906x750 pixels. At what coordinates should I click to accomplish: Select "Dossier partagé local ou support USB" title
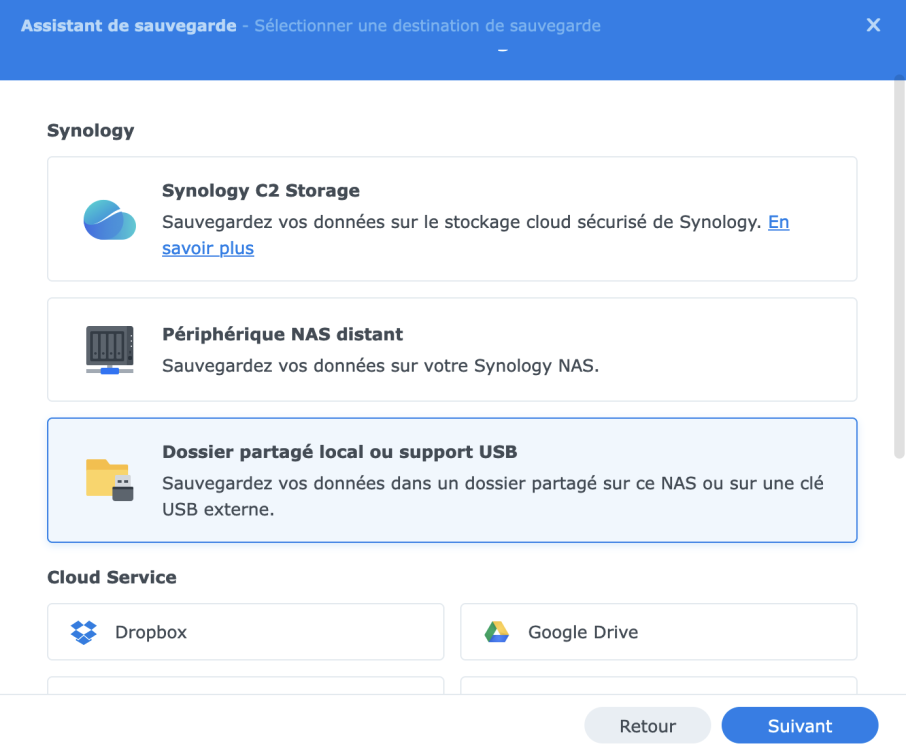[339, 452]
